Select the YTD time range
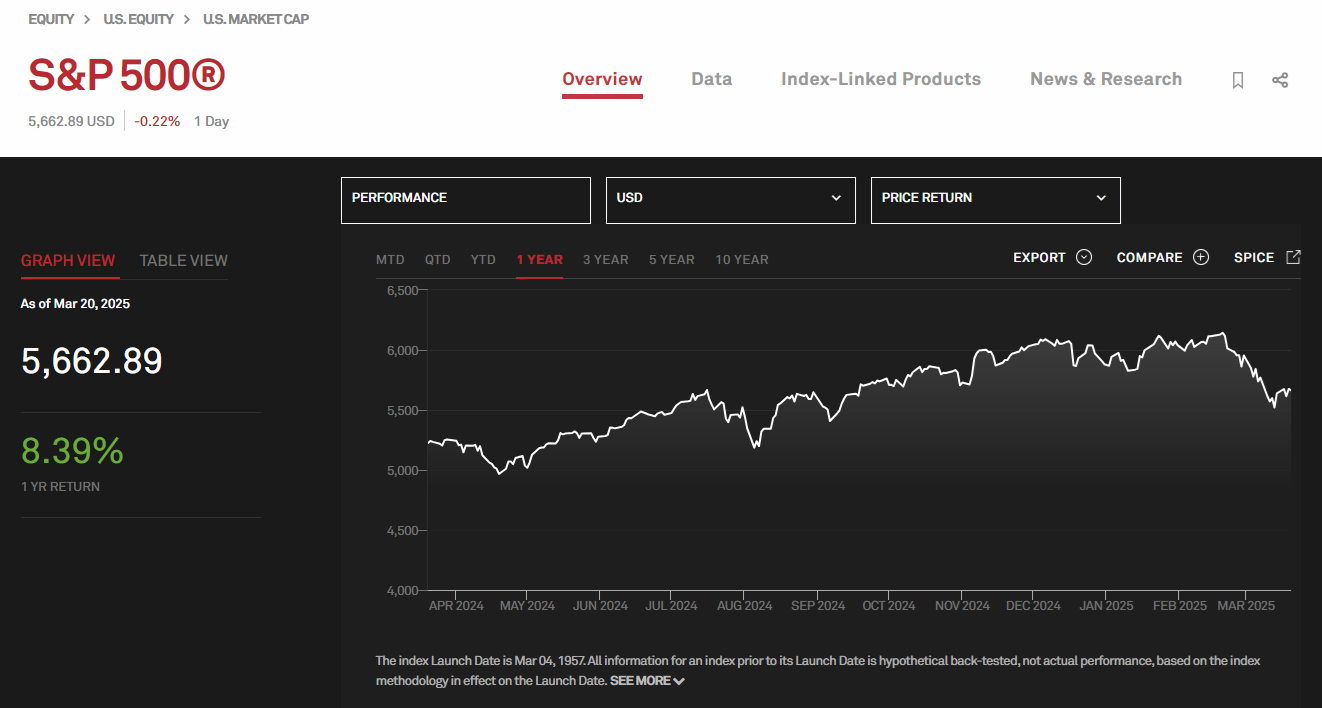Viewport: 1322px width, 708px height. coord(483,259)
